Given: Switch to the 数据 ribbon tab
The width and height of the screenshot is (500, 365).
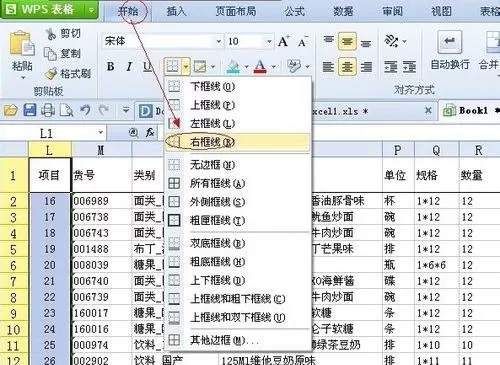Looking at the screenshot, I should (343, 11).
